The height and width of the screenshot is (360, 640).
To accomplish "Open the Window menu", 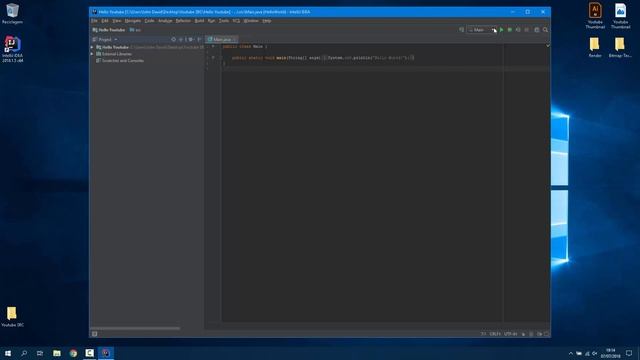I will coord(251,21).
